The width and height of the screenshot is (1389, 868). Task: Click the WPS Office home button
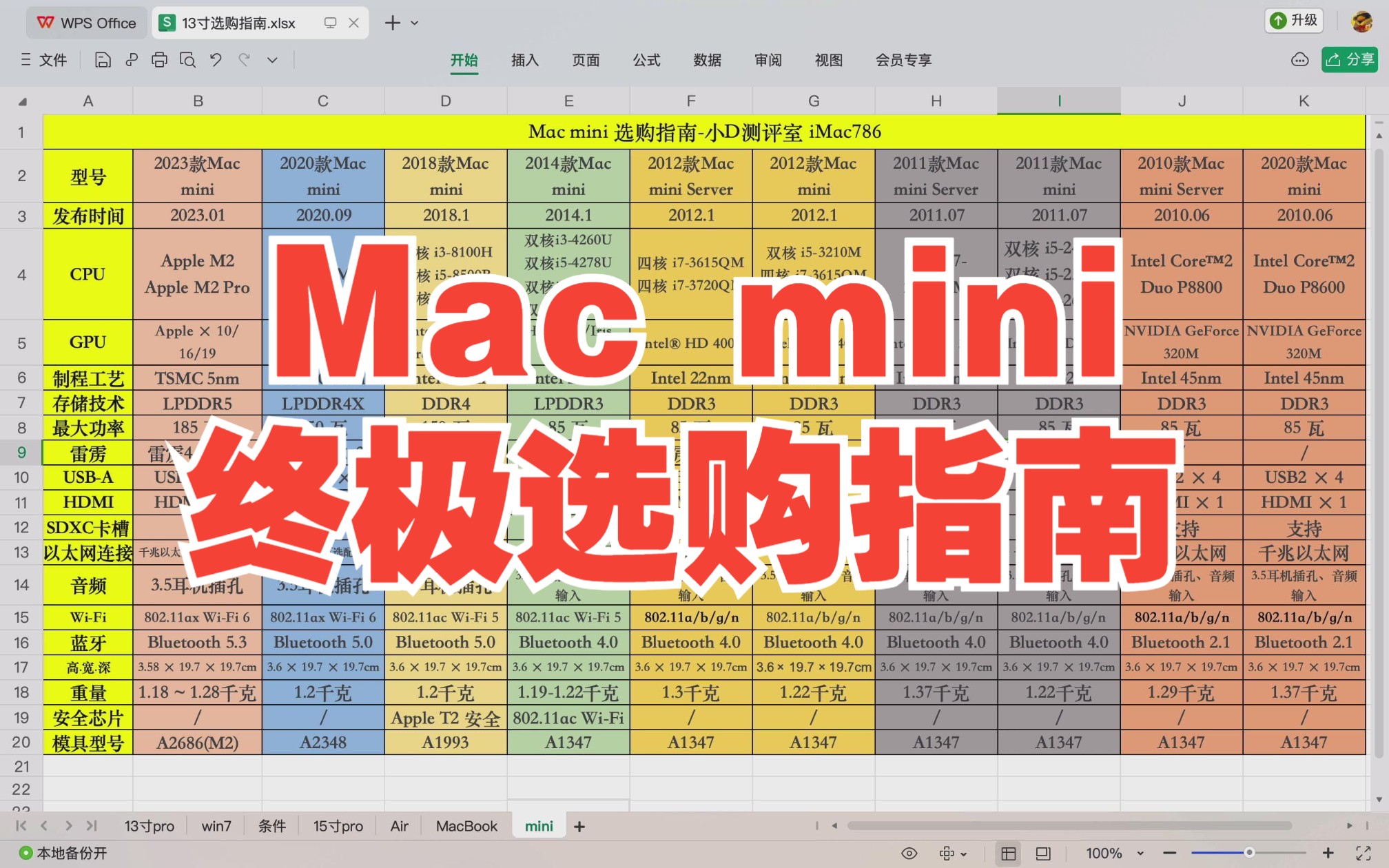85,22
